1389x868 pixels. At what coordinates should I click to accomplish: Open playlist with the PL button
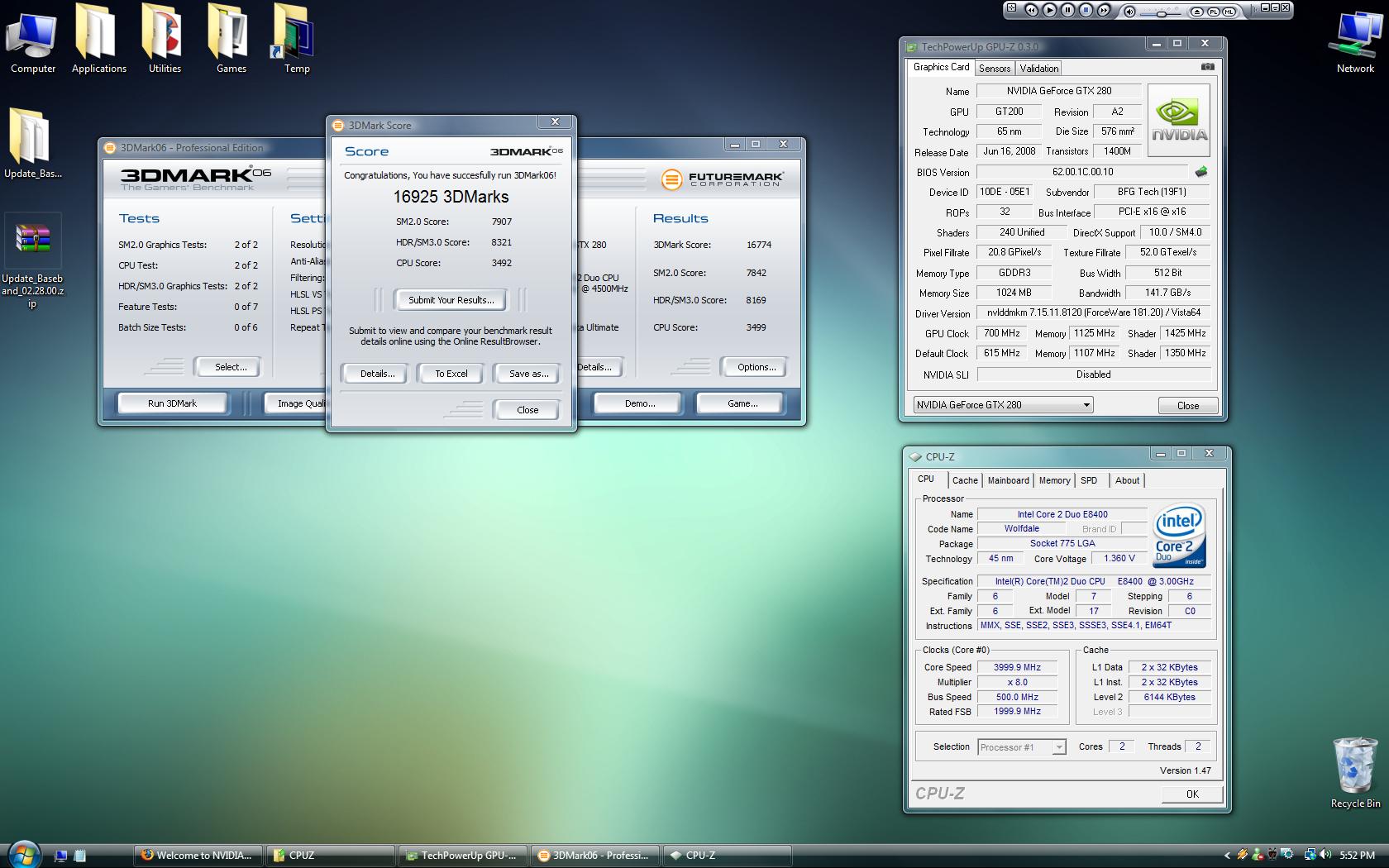(1214, 12)
